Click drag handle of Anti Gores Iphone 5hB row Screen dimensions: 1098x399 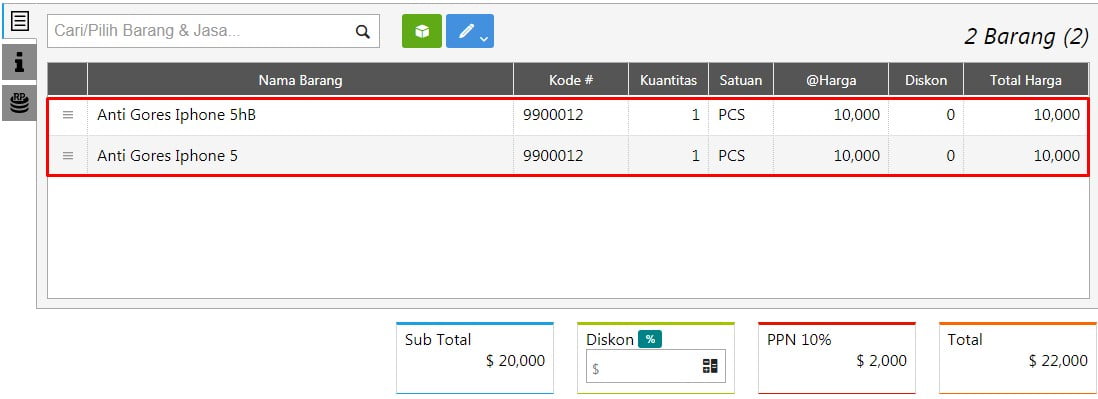pos(68,115)
